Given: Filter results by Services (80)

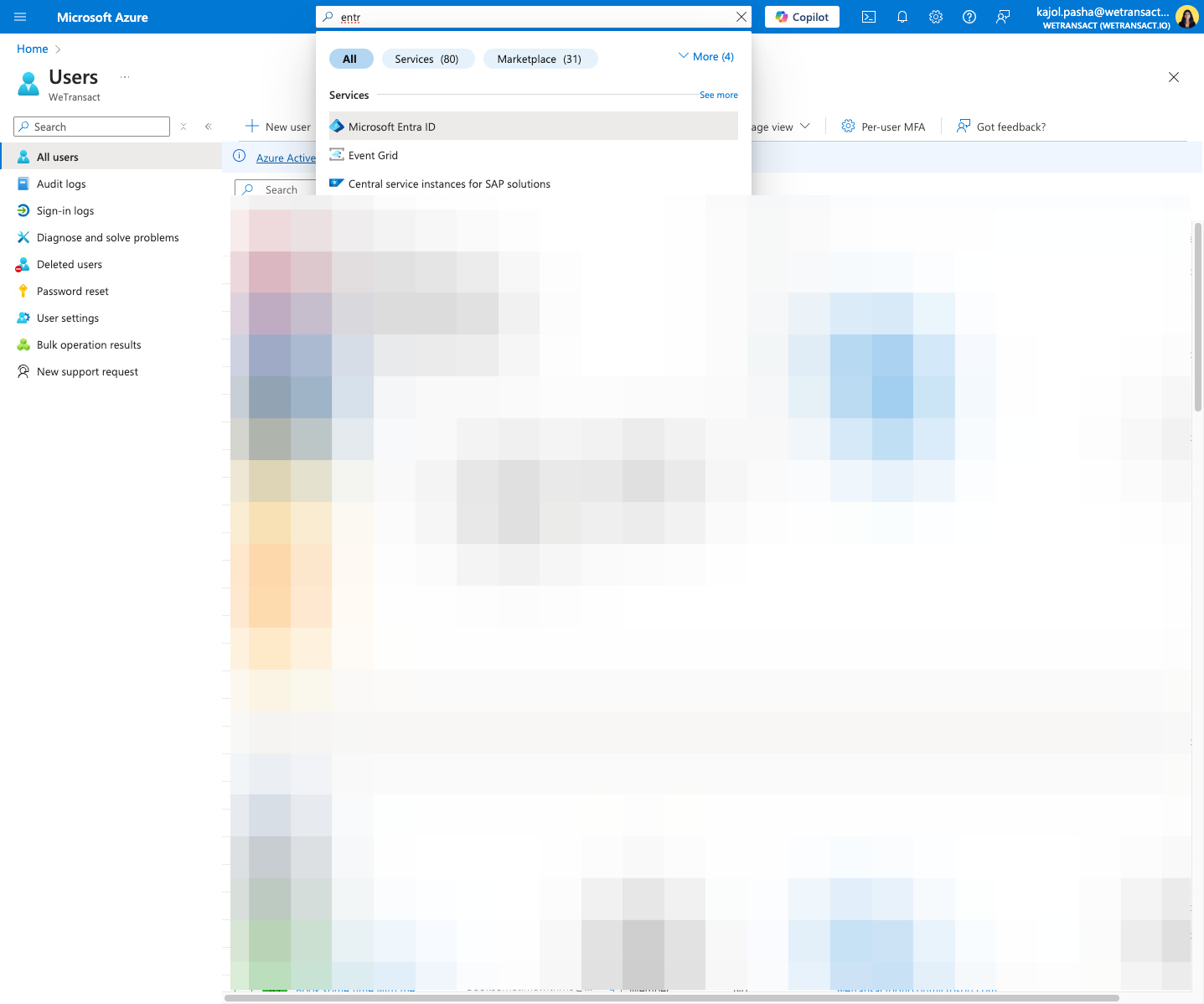Looking at the screenshot, I should tap(427, 59).
